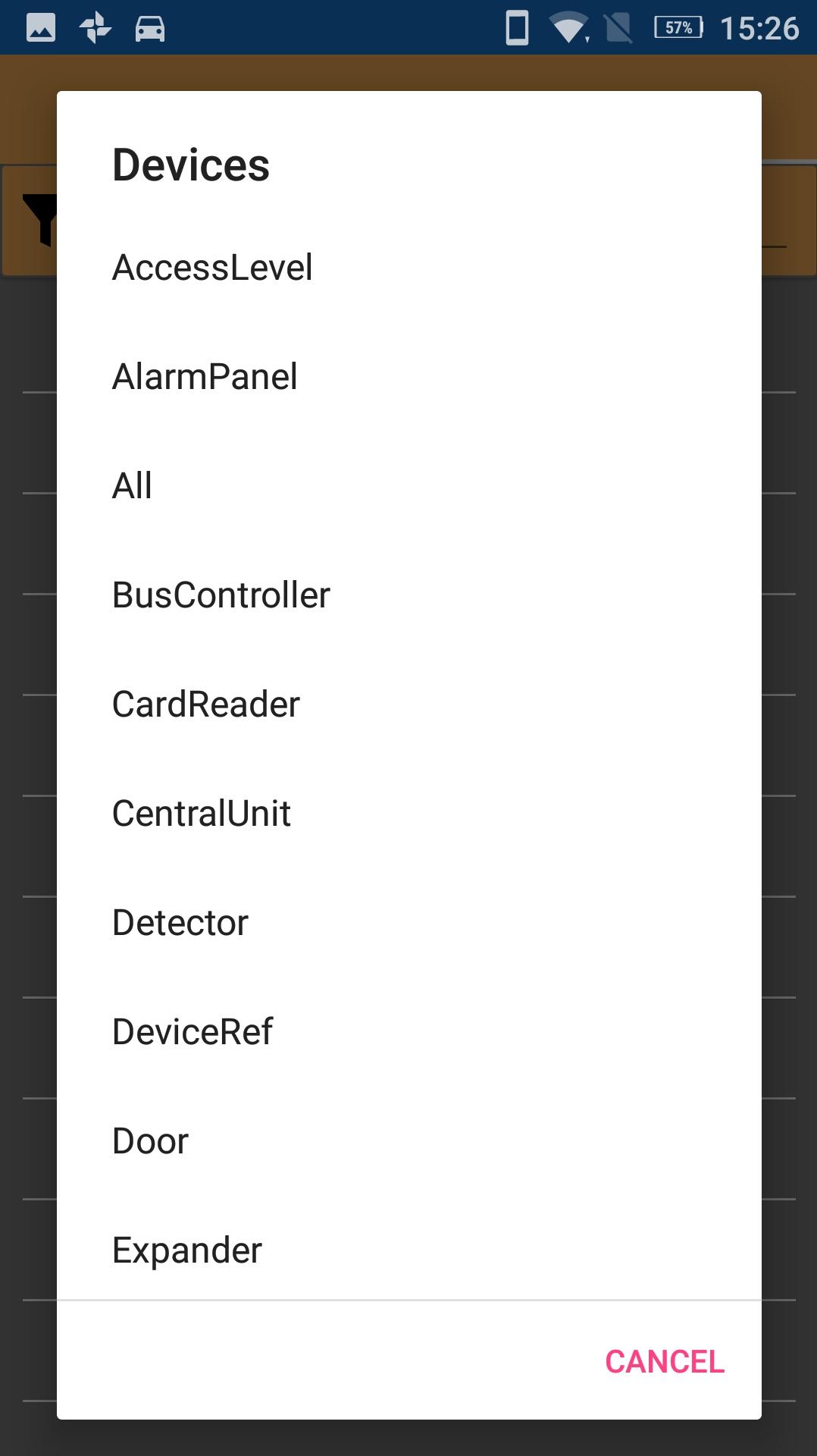817x1456 pixels.
Task: Tap the phone device status icon
Action: tap(517, 28)
